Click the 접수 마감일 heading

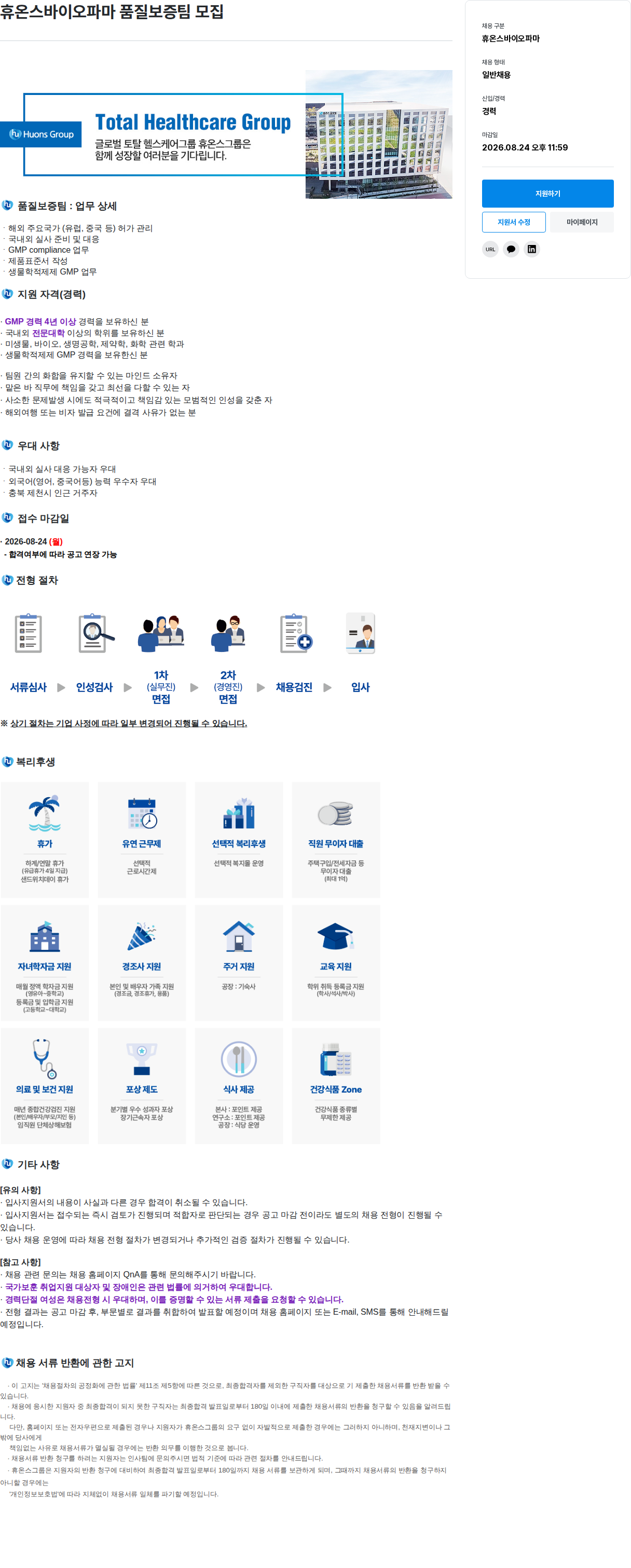tap(43, 519)
